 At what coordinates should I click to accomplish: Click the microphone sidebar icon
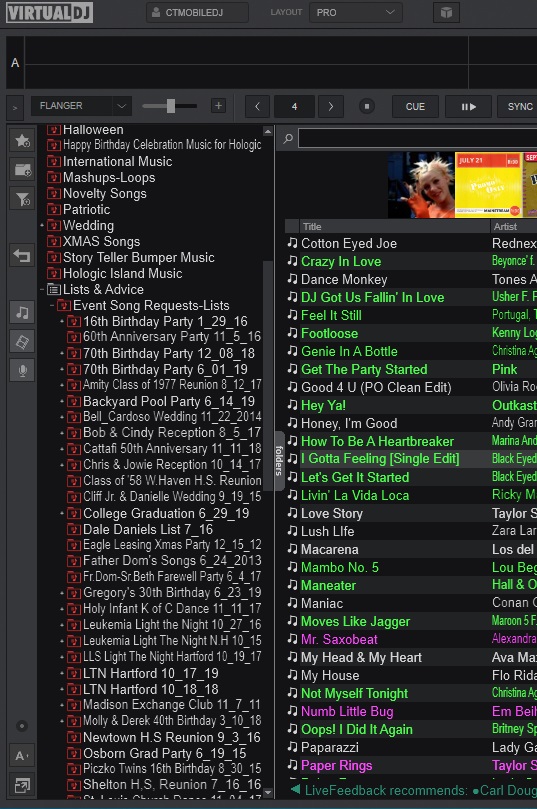22,370
